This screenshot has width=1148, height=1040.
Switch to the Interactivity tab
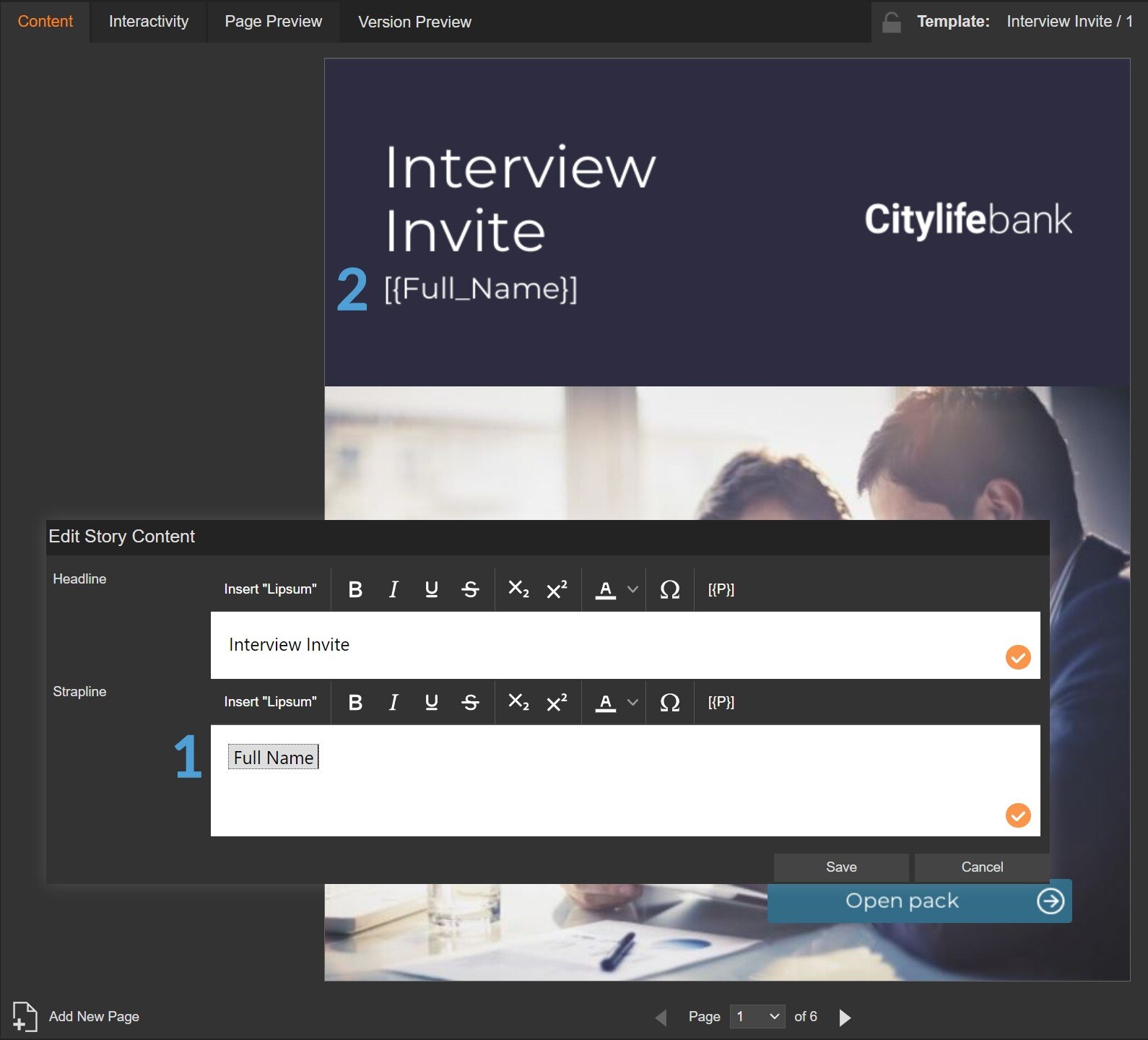tap(149, 22)
